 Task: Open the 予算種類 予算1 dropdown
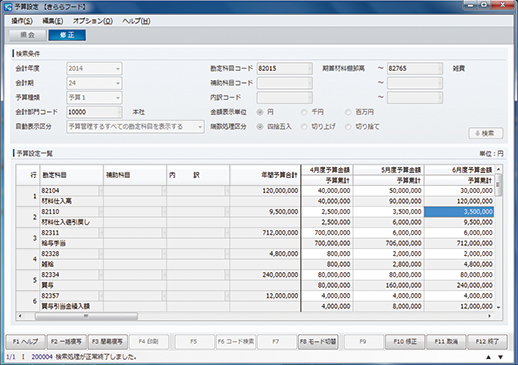coord(94,97)
